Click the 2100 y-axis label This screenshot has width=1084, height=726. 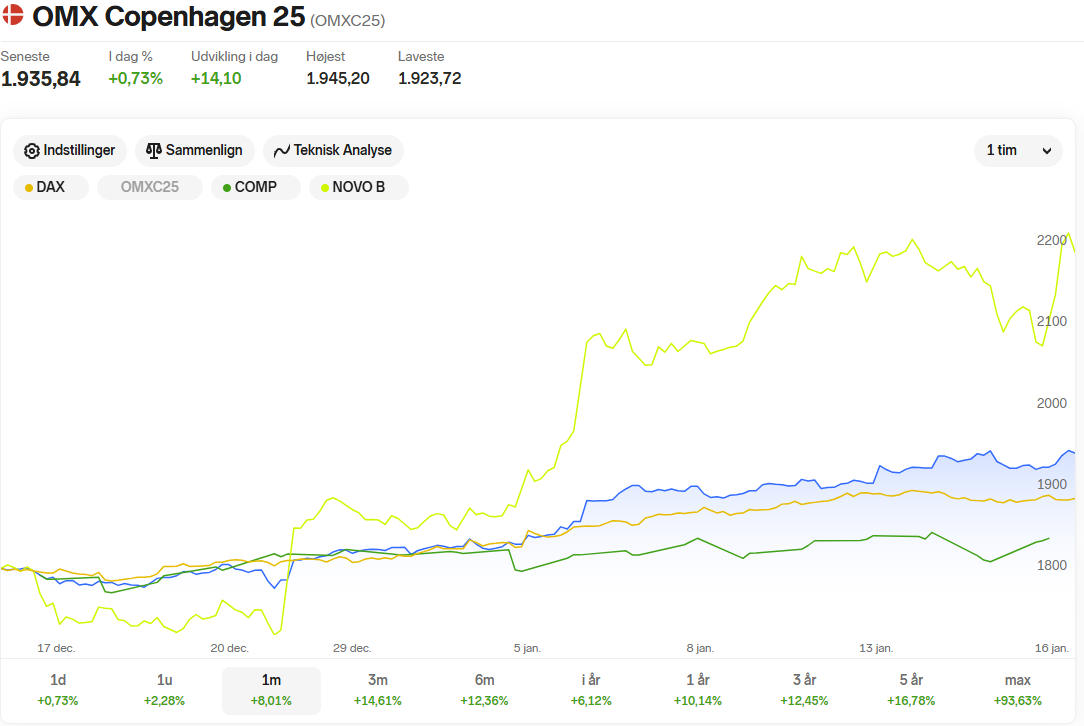1052,322
